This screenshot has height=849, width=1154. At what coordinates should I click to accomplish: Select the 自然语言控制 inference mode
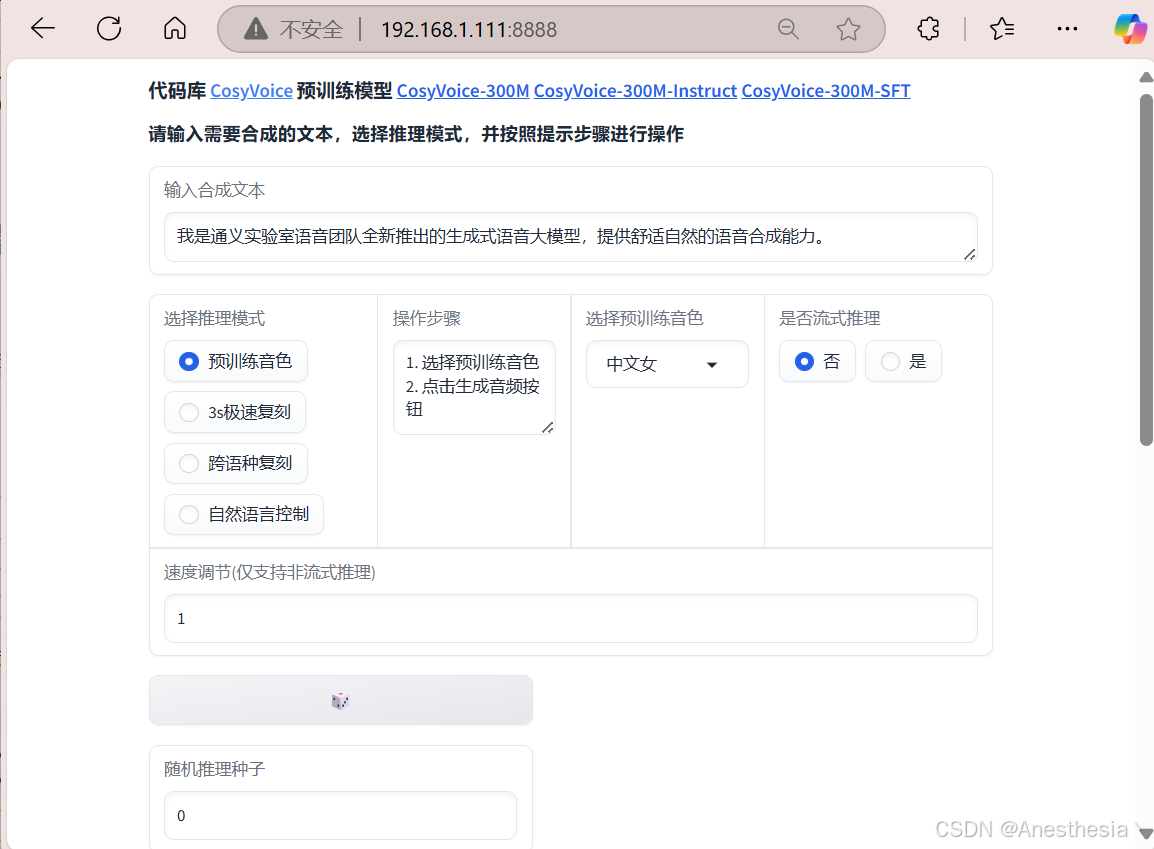[x=244, y=514]
